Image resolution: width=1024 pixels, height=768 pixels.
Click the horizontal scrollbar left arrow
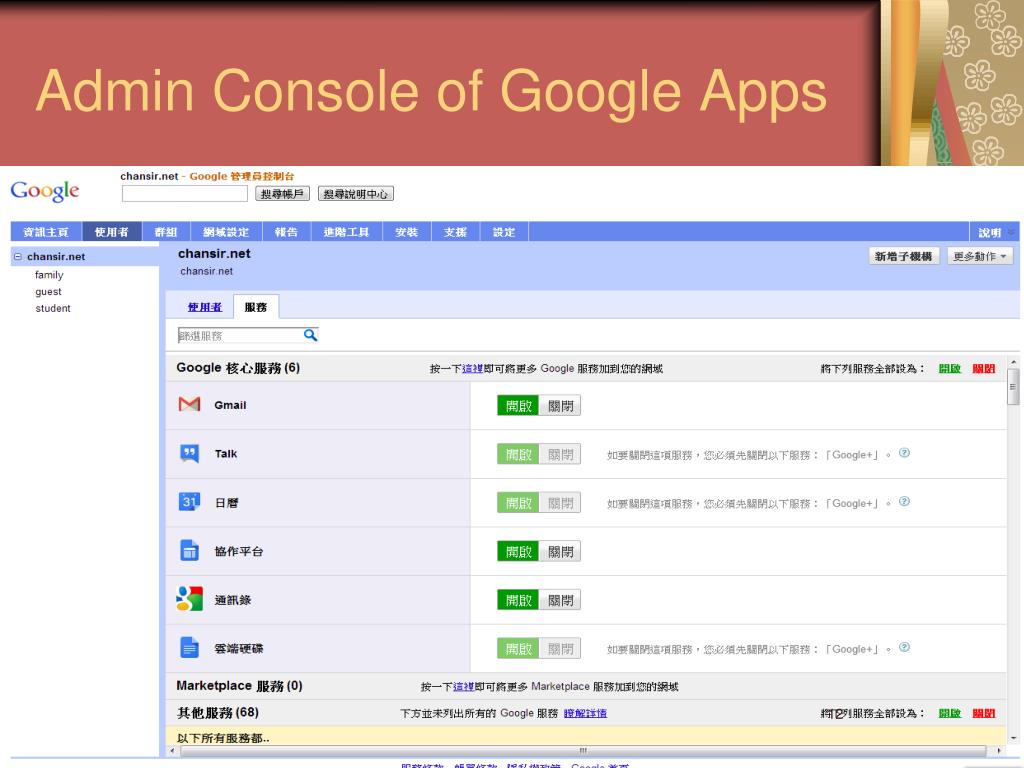click(172, 750)
